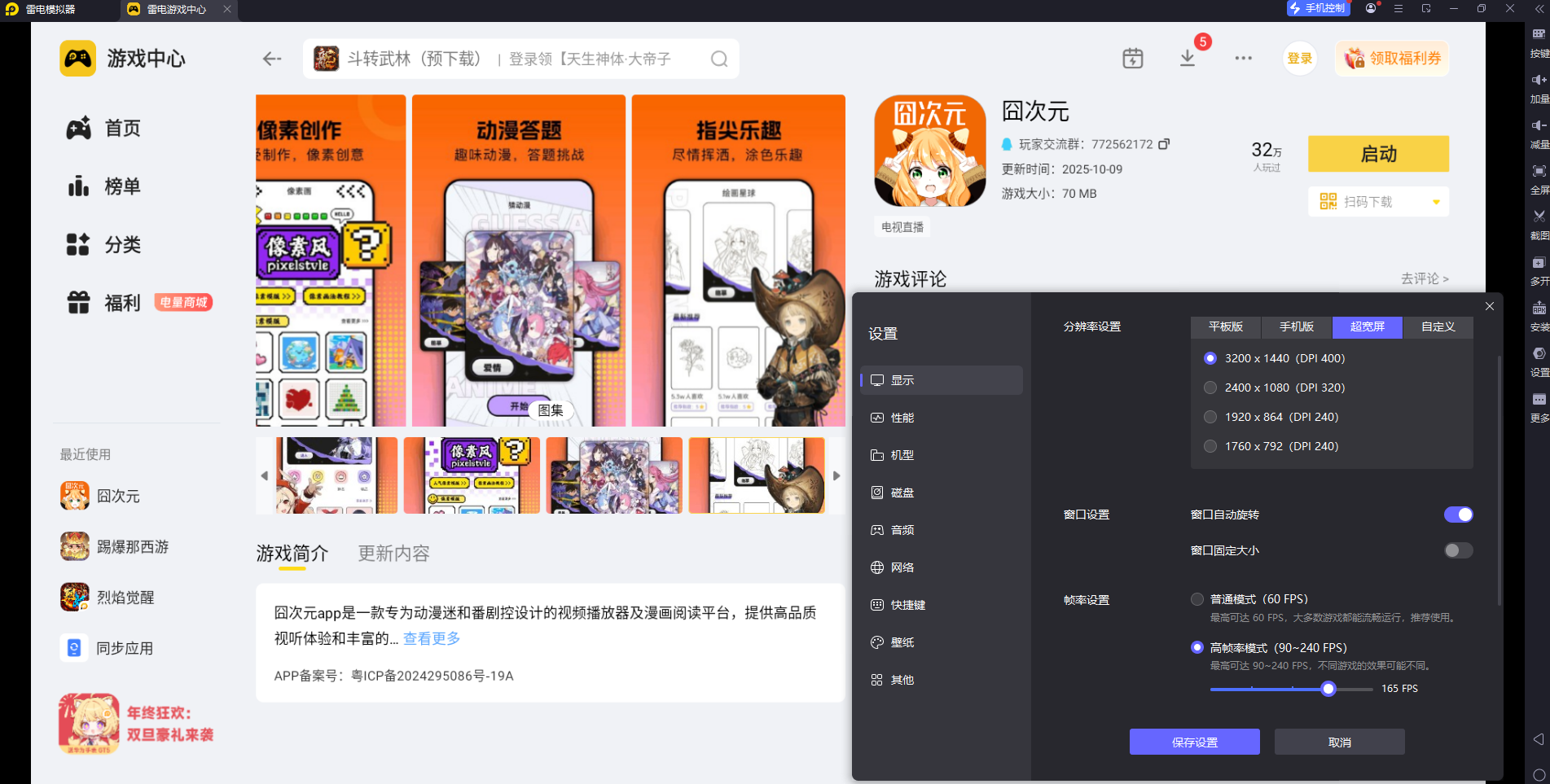This screenshot has height=784, width=1550.
Task: Adjust the 165 FPS frame rate slider
Action: [x=1328, y=689]
